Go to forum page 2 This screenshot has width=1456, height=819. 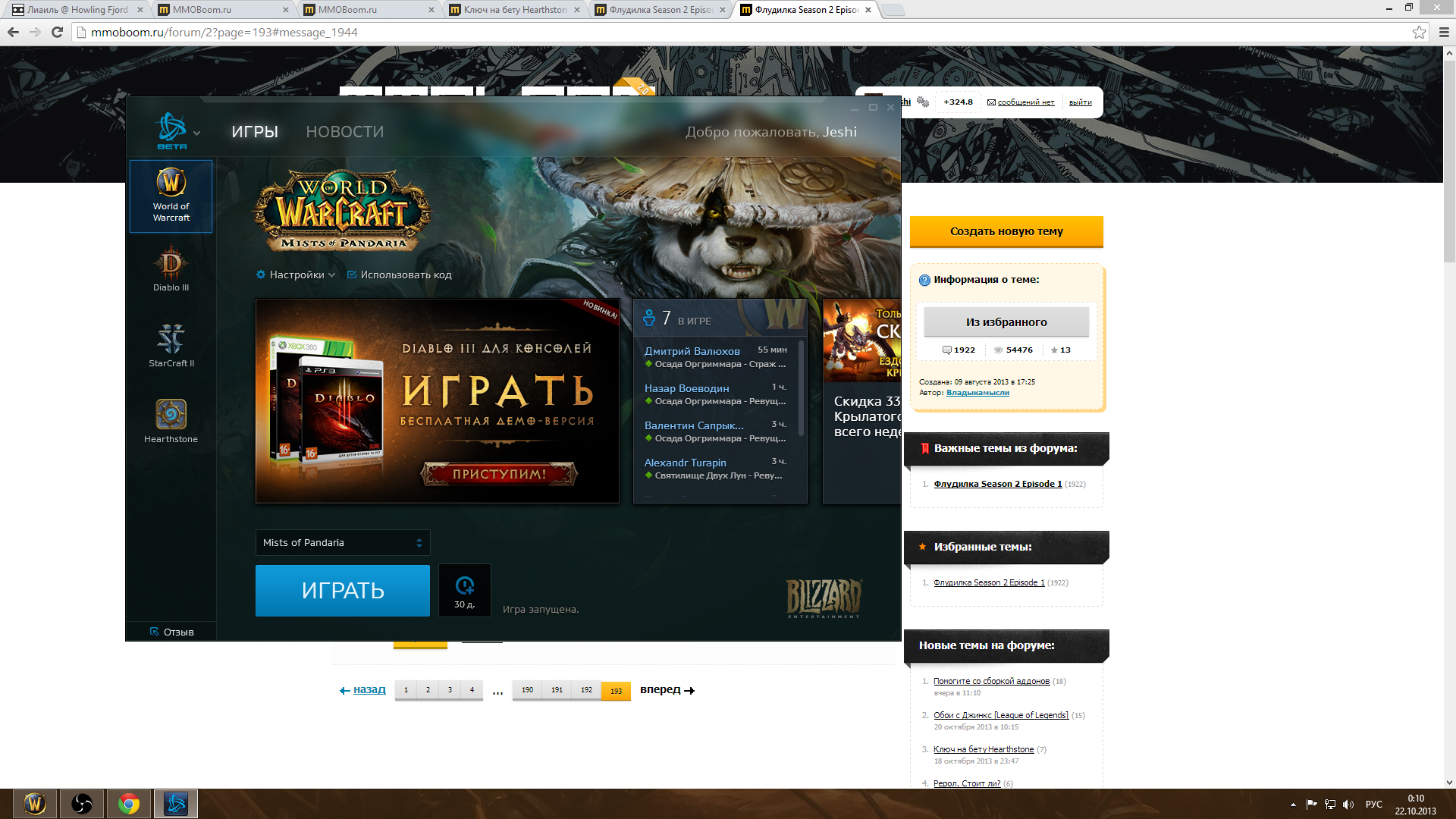point(428,690)
